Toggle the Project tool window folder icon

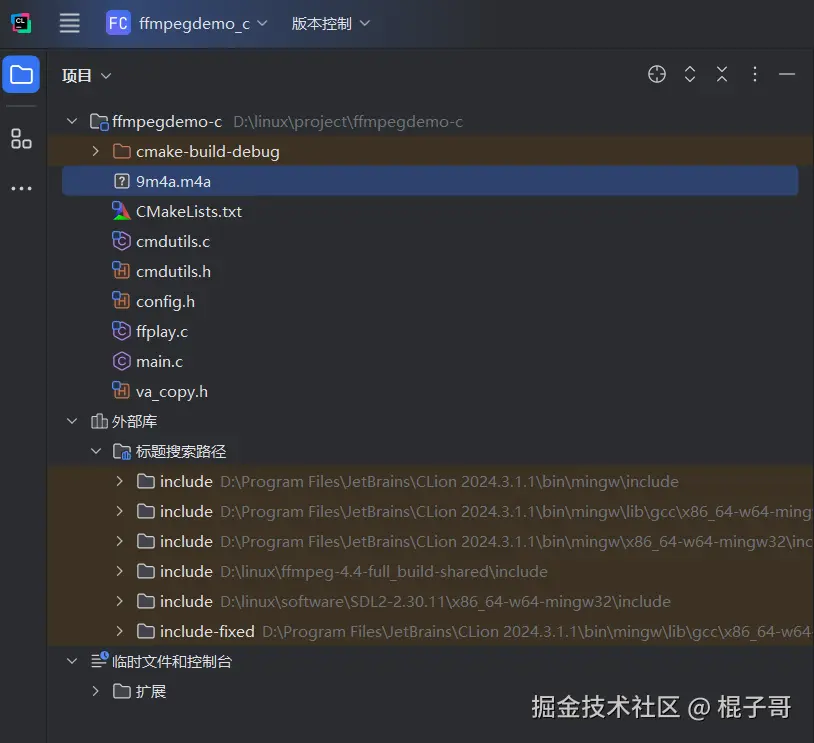click(21, 74)
